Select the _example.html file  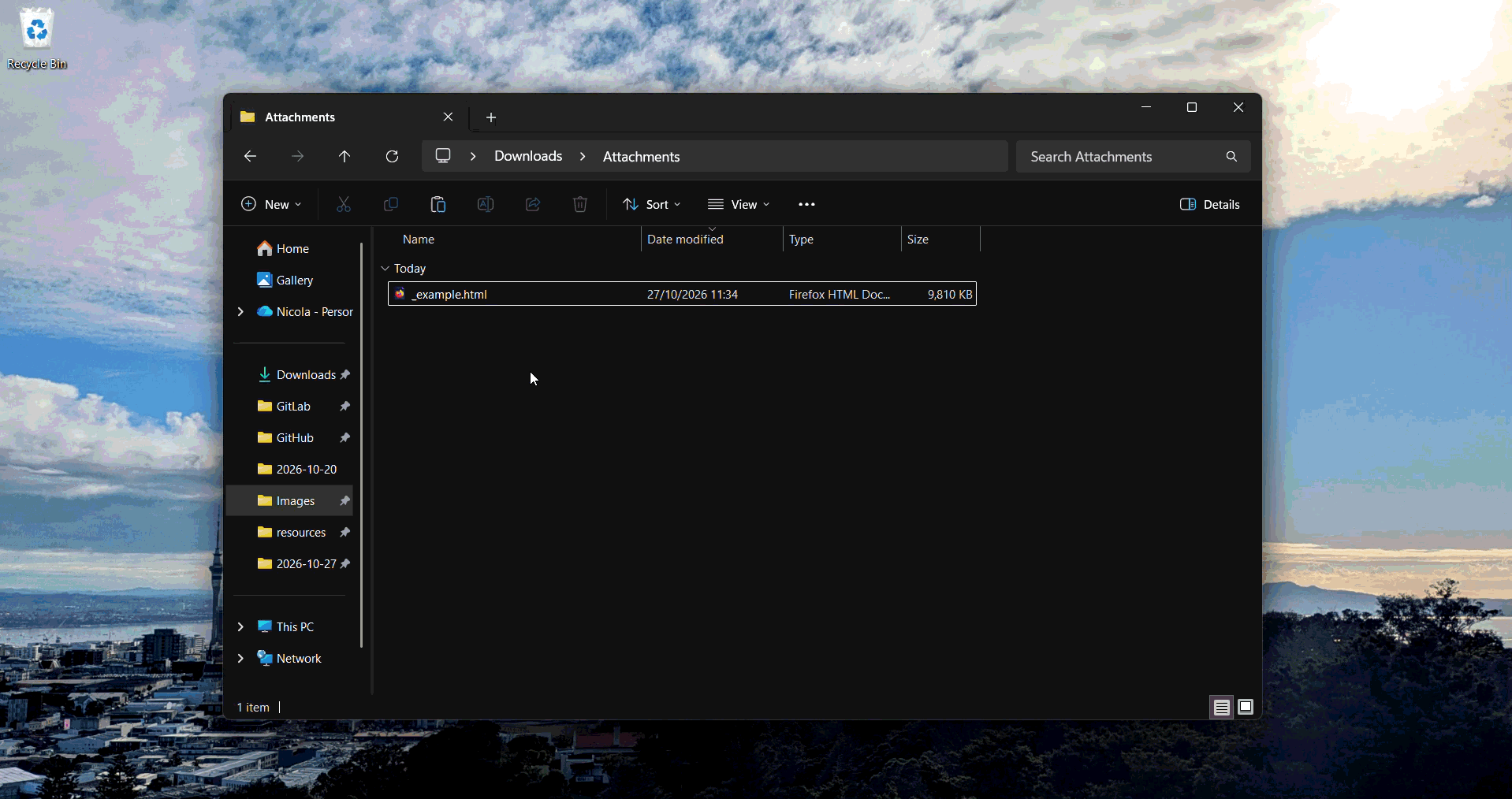(x=682, y=294)
